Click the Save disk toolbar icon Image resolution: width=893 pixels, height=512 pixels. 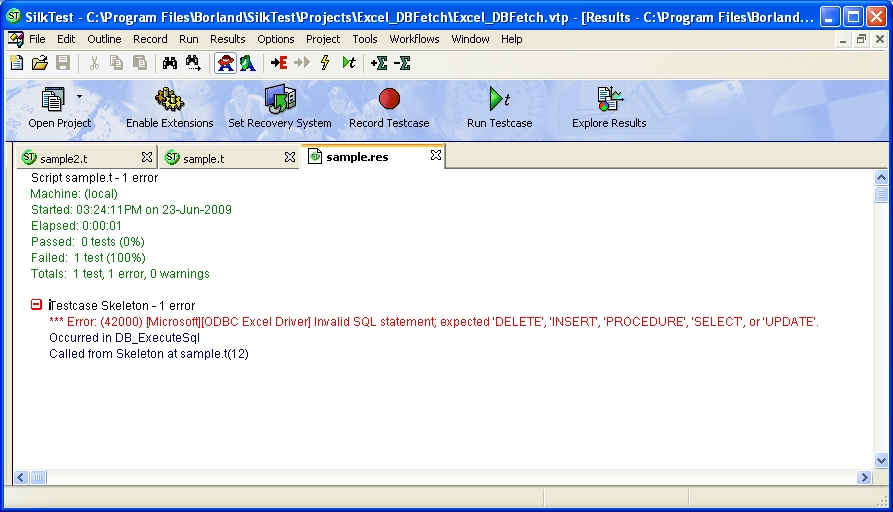(x=63, y=63)
